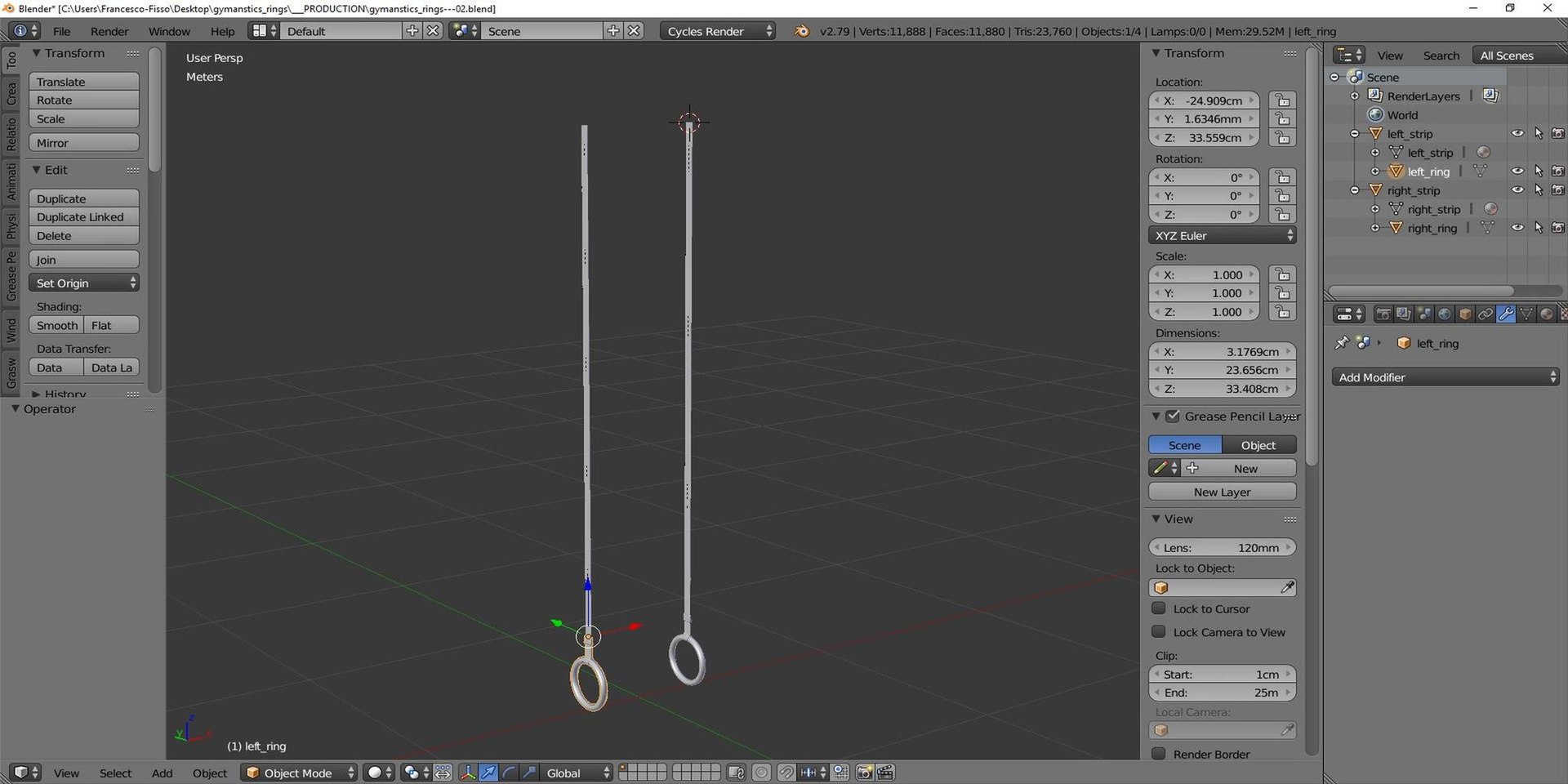Open the Info editor type selector
This screenshot has width=1568, height=784.
(23, 31)
